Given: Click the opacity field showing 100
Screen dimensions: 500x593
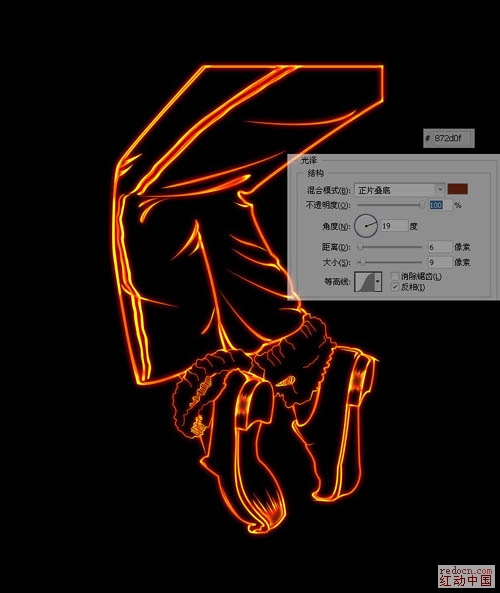Looking at the screenshot, I should pos(440,205).
